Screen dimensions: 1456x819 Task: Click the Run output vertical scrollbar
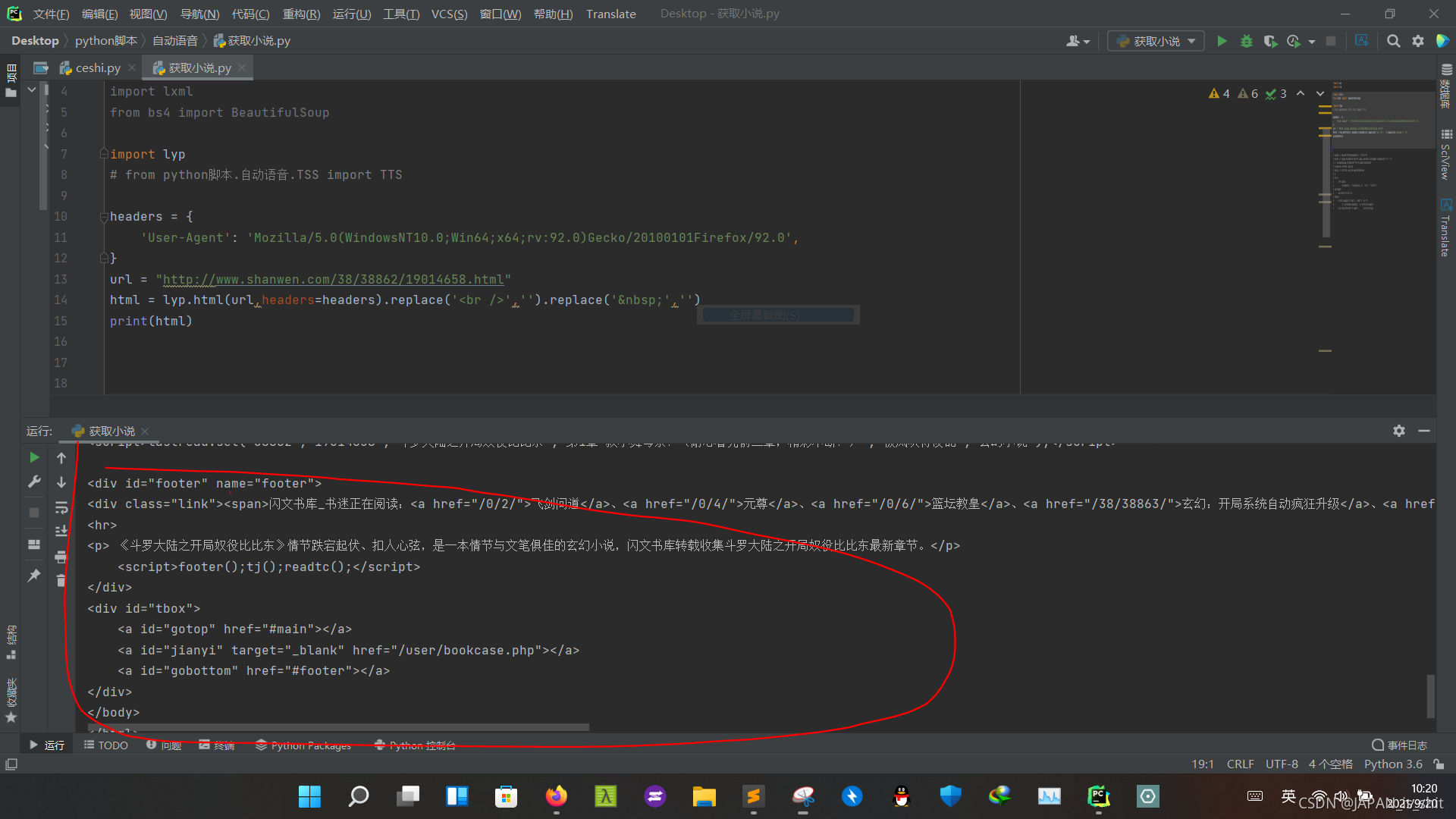coord(1430,695)
